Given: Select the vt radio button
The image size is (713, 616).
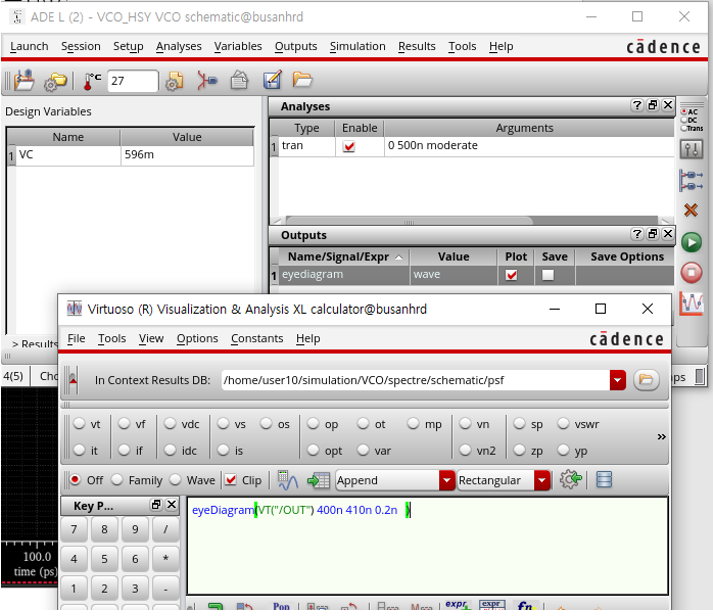Looking at the screenshot, I should click(x=80, y=424).
